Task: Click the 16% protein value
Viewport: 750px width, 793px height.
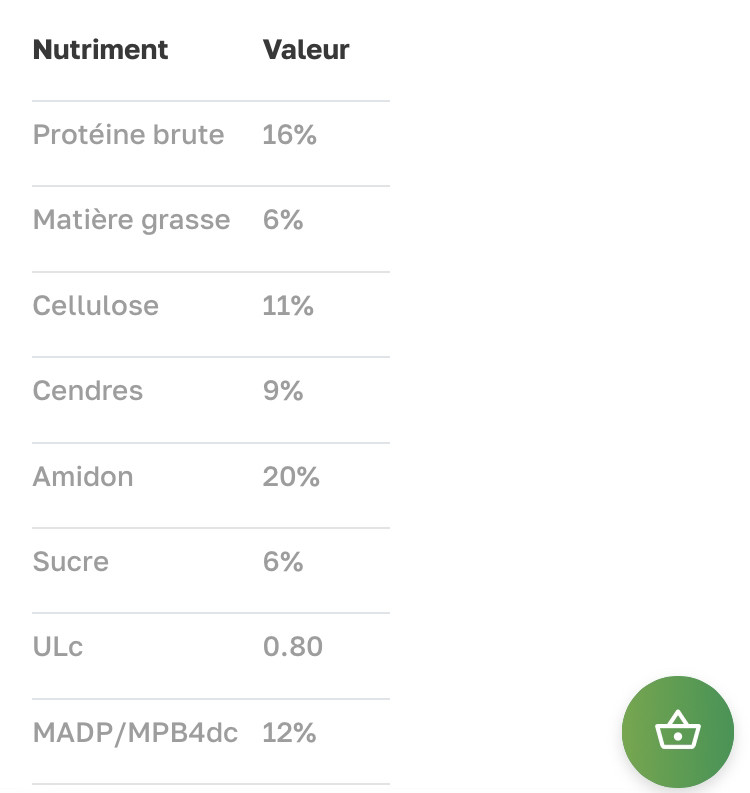Action: pyautogui.click(x=289, y=135)
